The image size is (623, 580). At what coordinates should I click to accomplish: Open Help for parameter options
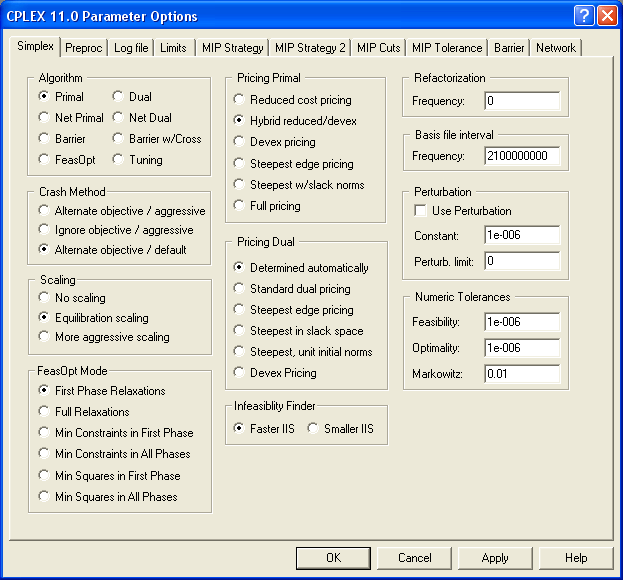(x=576, y=558)
